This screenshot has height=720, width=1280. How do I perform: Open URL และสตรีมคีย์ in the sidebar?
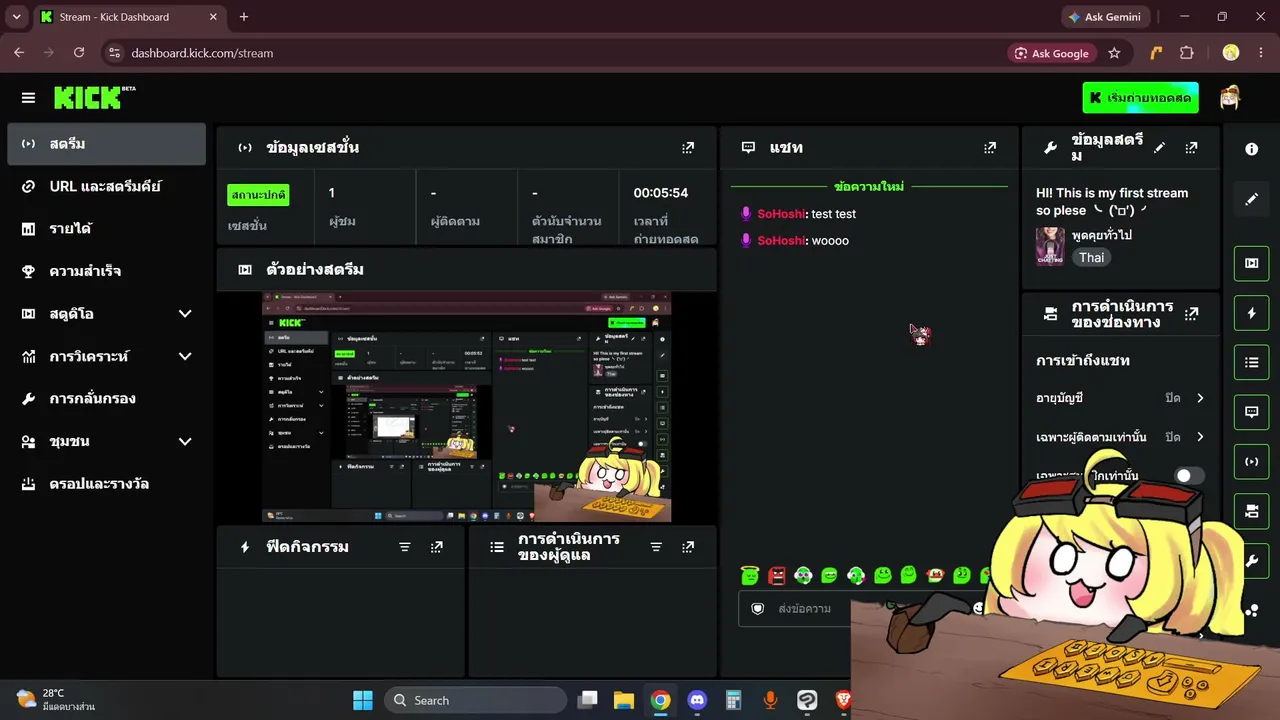coord(106,186)
